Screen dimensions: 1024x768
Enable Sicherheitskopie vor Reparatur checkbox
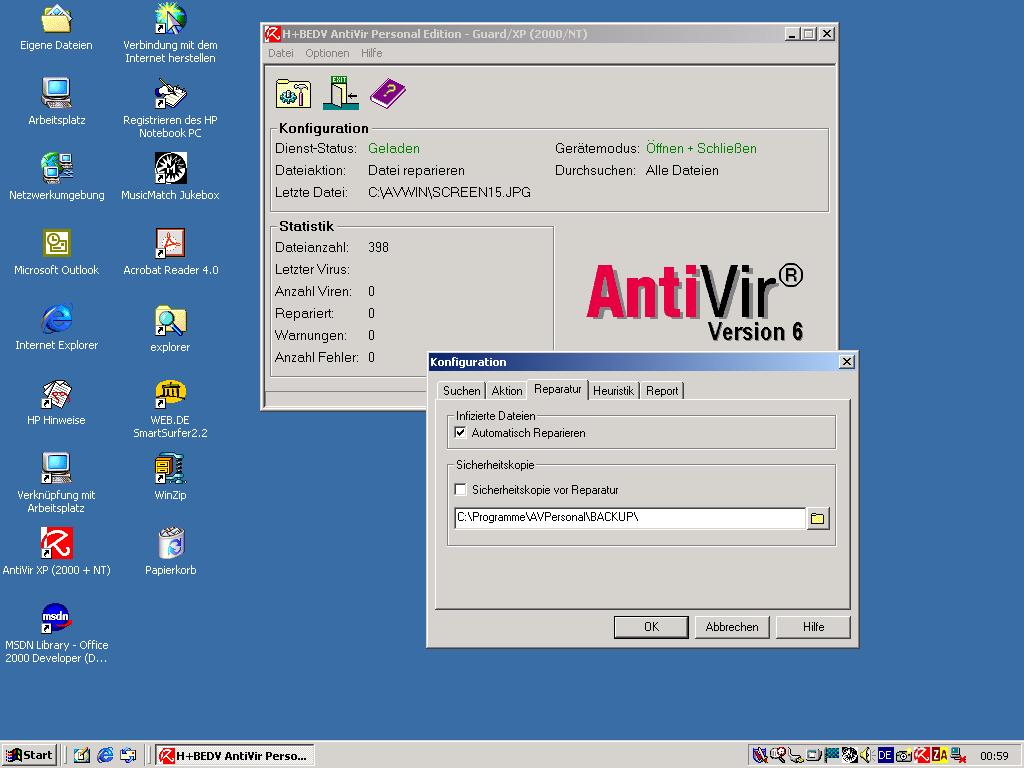click(460, 489)
